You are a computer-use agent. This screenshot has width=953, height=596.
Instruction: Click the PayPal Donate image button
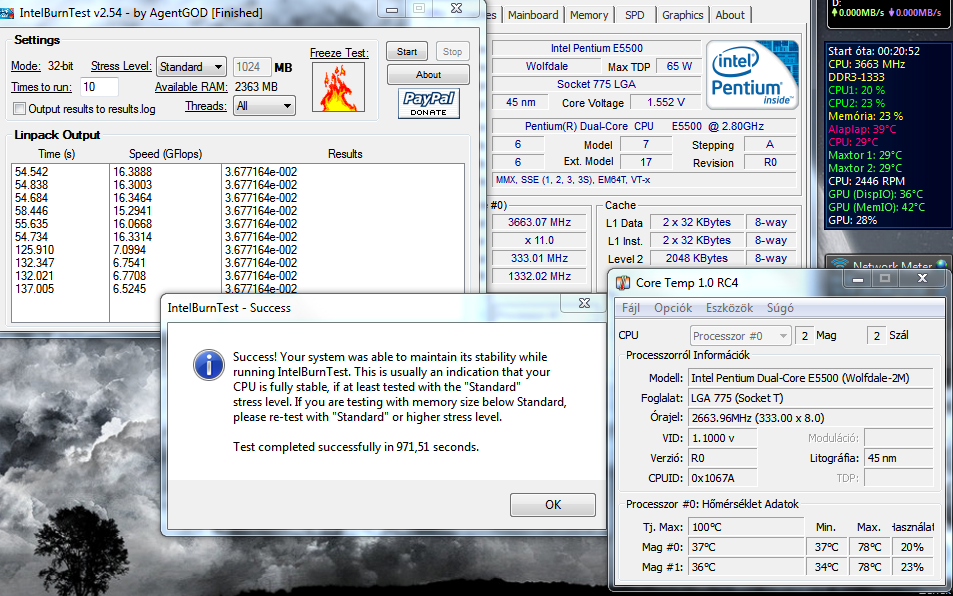tap(428, 103)
